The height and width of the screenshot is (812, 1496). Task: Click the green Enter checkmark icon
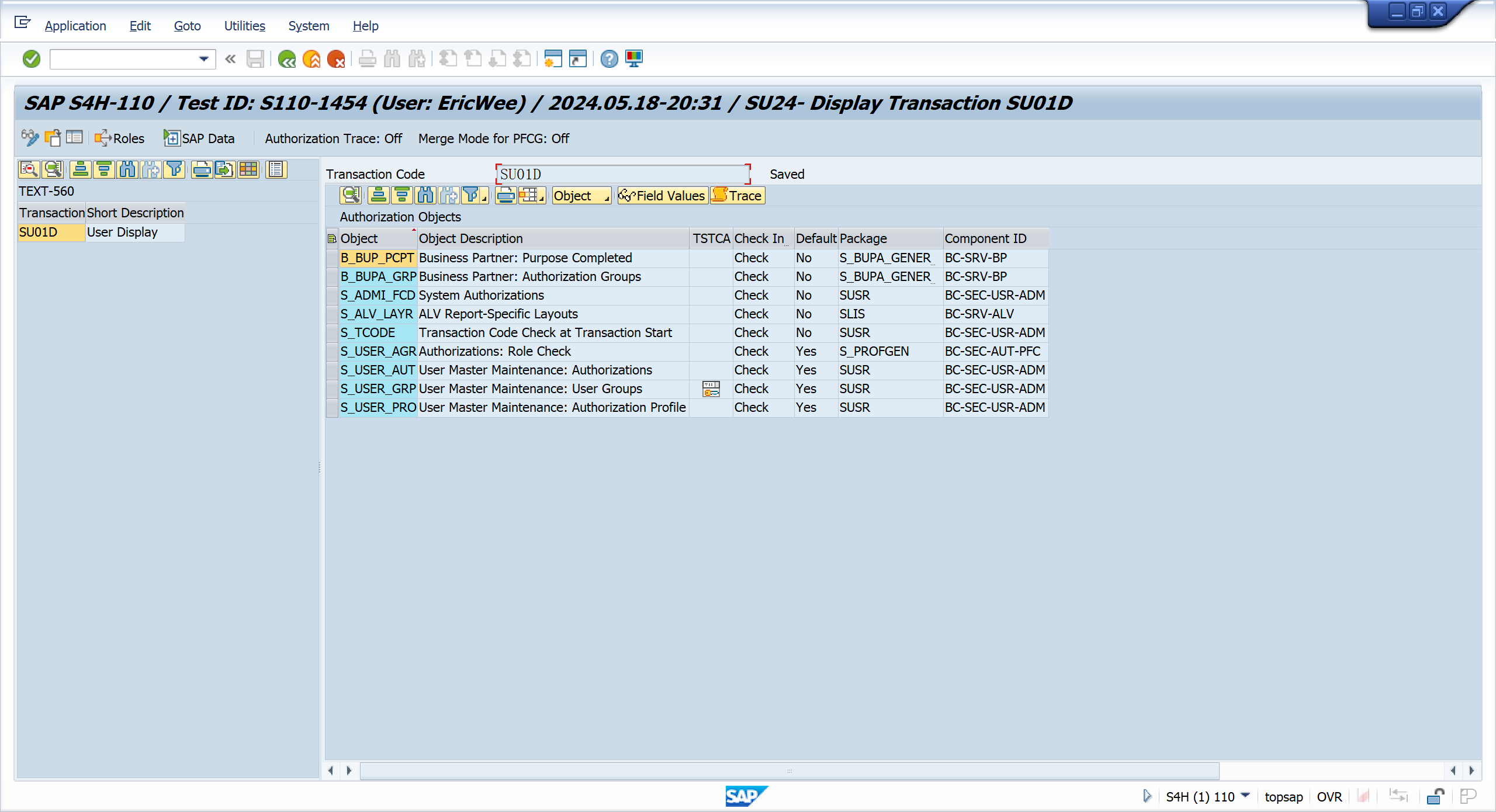[x=32, y=59]
